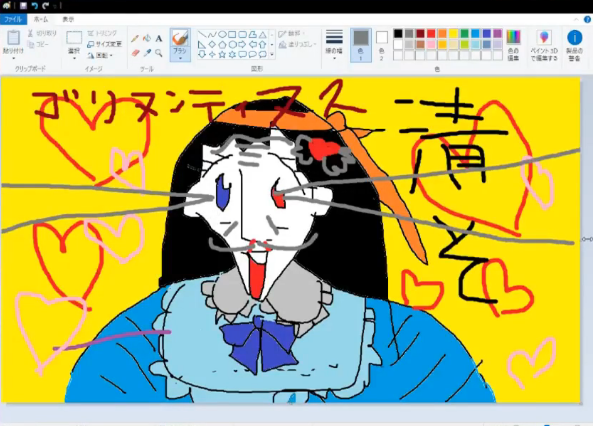Click the Copy (コピー) button
Screen dimensions: 593x426
38,45
